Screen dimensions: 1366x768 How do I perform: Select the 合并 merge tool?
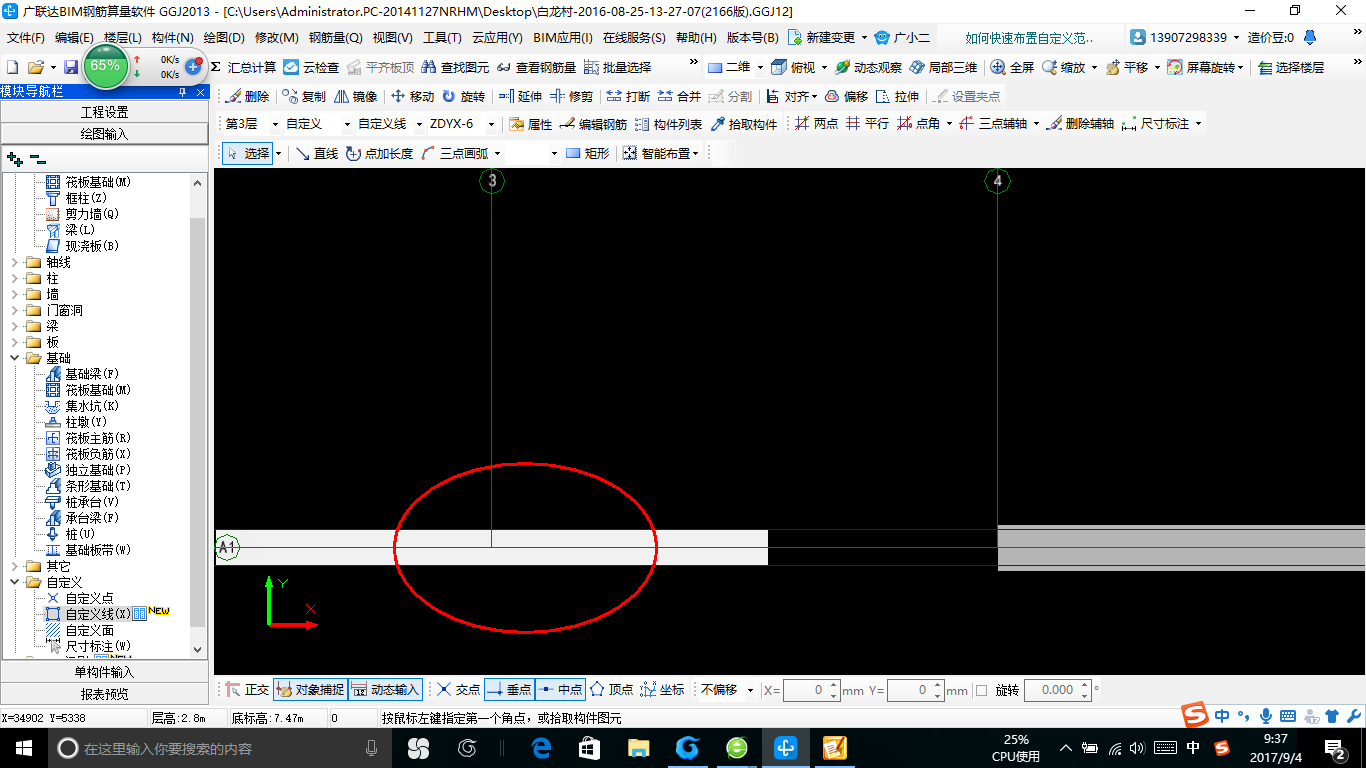(x=679, y=97)
